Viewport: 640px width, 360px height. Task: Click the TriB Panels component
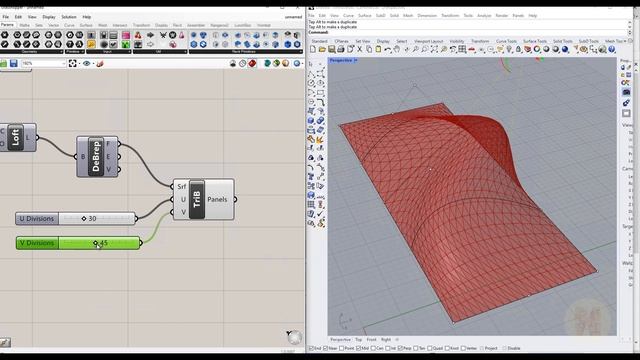204,199
